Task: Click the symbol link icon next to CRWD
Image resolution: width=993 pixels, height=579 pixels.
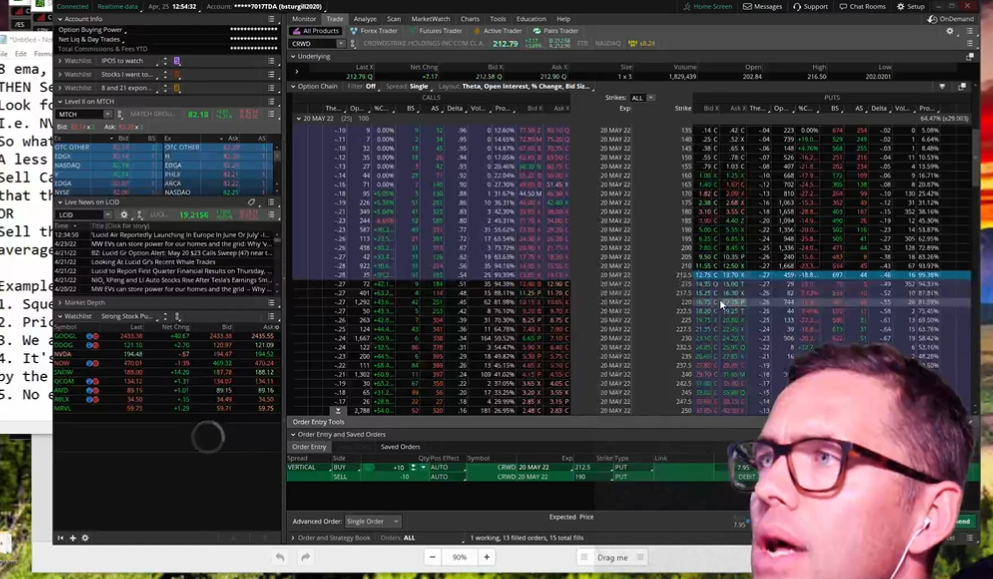Action: 353,44
